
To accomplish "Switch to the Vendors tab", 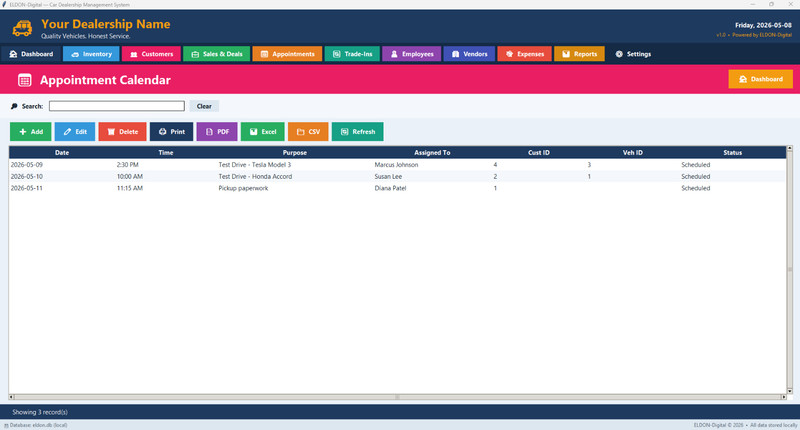I will pyautogui.click(x=469, y=54).
